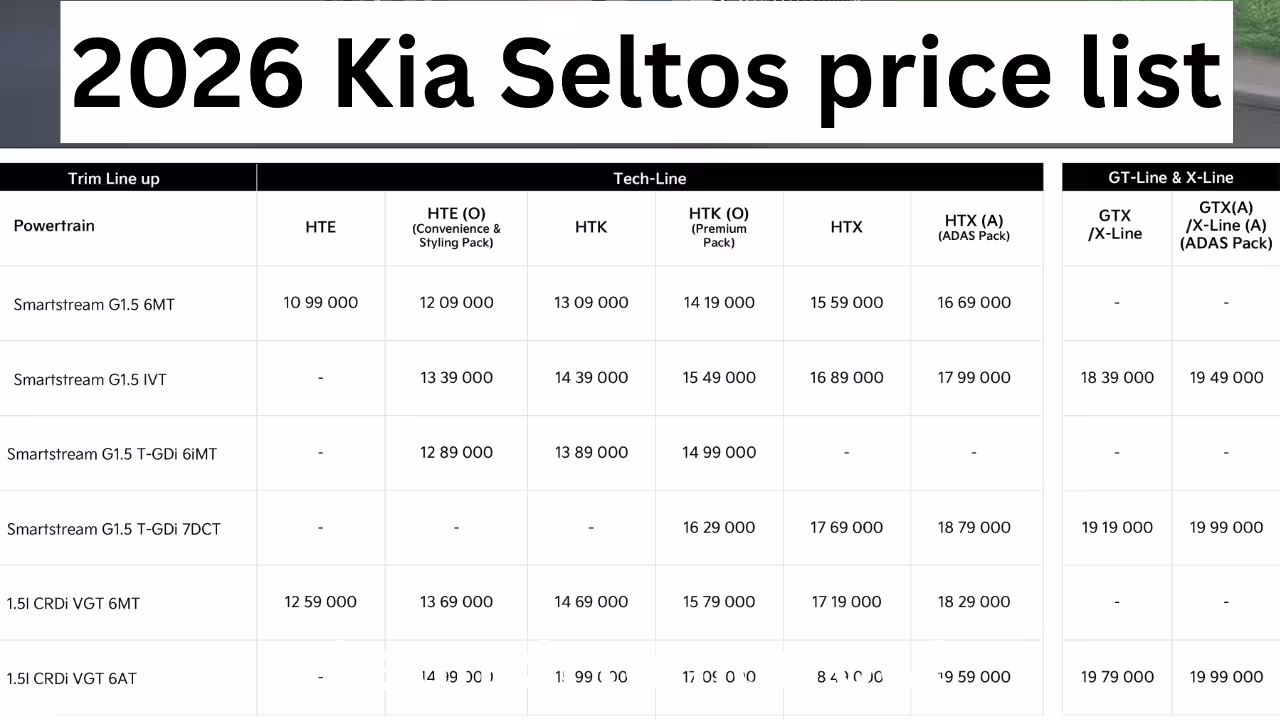Select the Smartstream G1.5 6MT row label
The width and height of the screenshot is (1280, 720).
point(94,304)
